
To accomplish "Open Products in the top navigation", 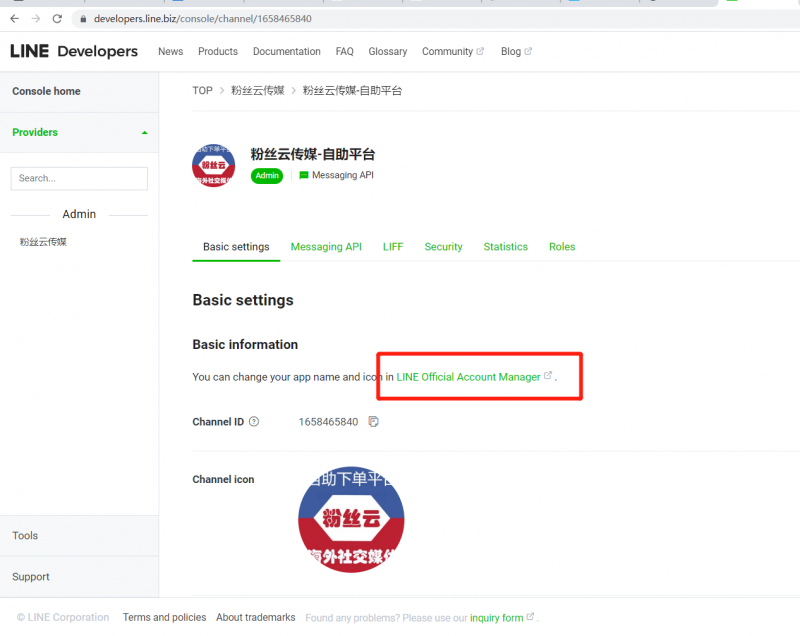I will click(218, 52).
